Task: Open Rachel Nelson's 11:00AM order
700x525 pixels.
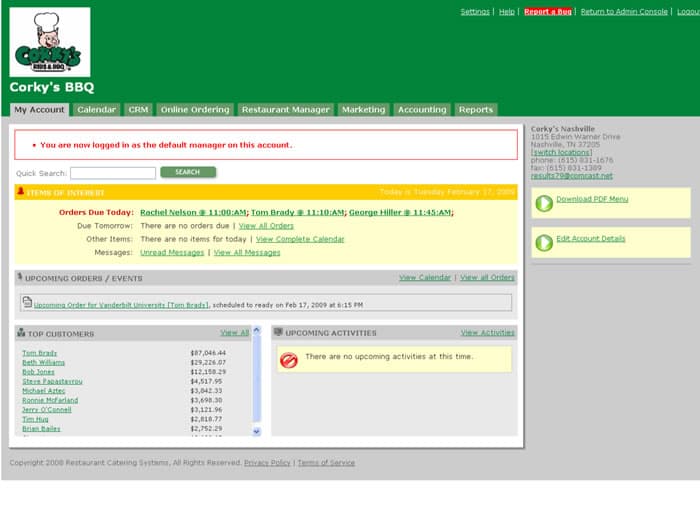Action: (191, 212)
